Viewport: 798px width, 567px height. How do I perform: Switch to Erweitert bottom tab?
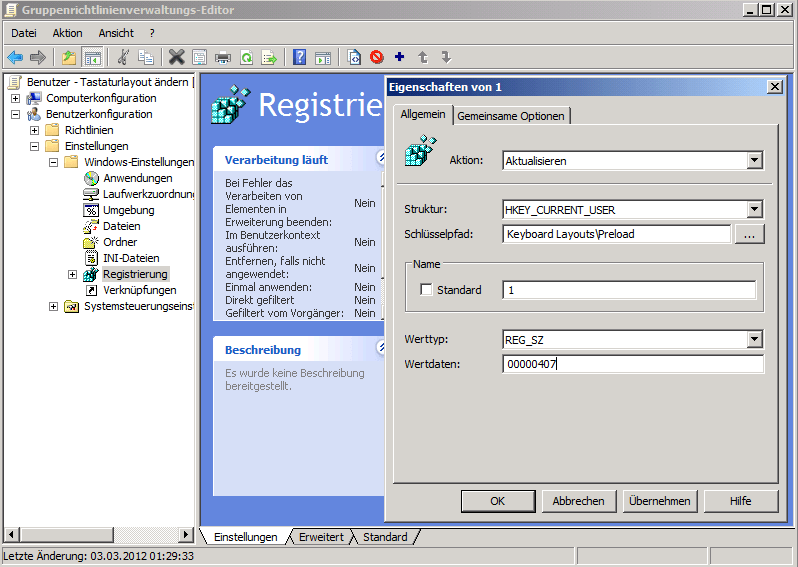[321, 537]
